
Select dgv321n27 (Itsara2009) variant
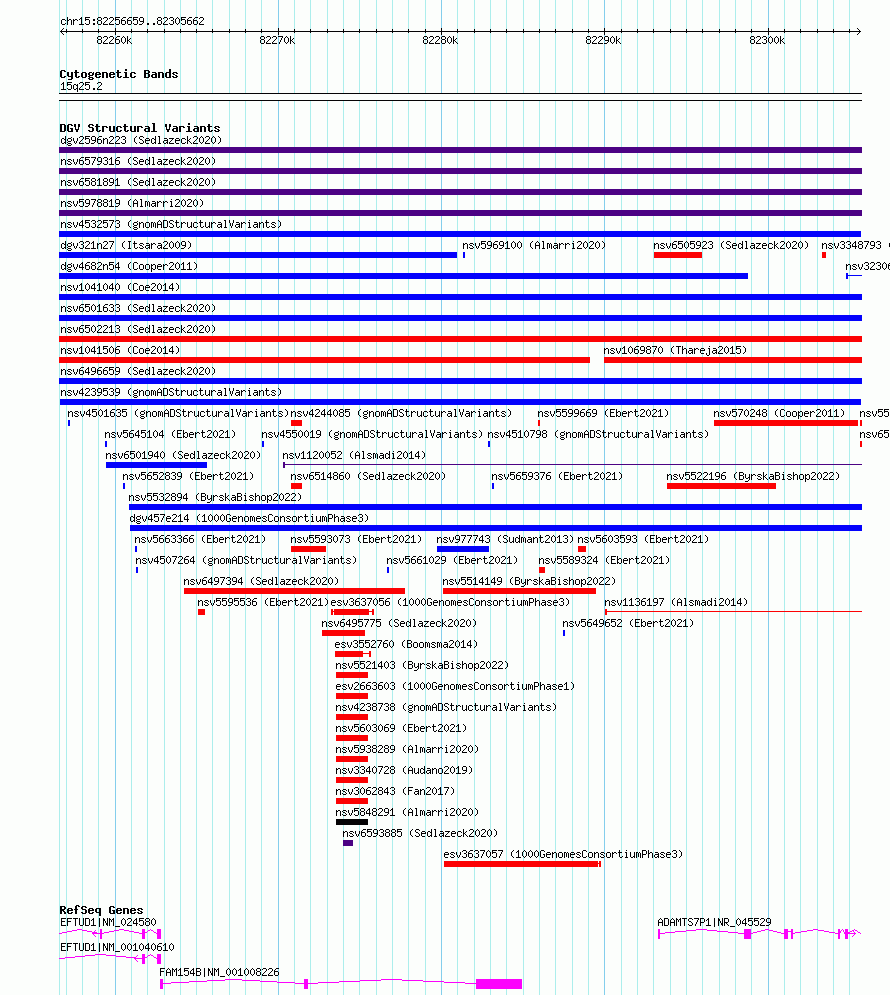pyautogui.click(x=126, y=245)
